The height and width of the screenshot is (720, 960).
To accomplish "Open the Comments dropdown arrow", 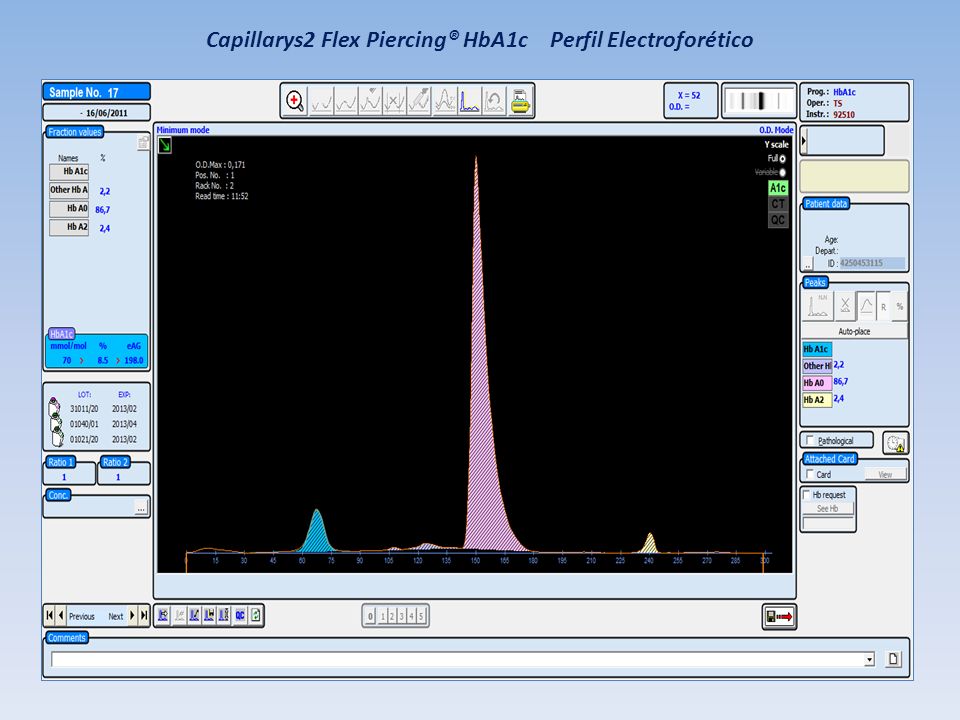I will tap(869, 659).
